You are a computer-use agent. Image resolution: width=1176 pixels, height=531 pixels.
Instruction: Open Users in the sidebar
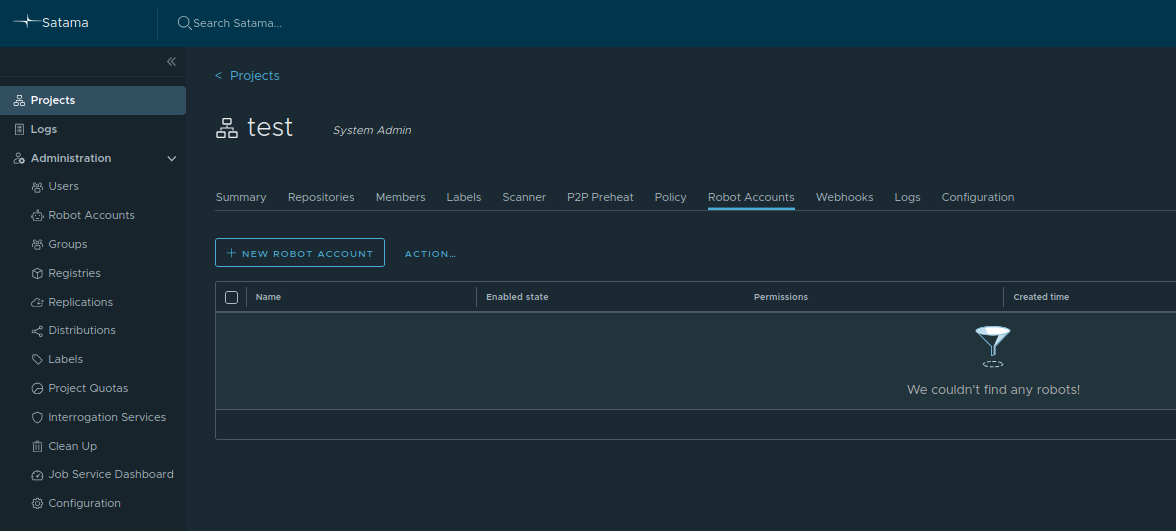[64, 187]
